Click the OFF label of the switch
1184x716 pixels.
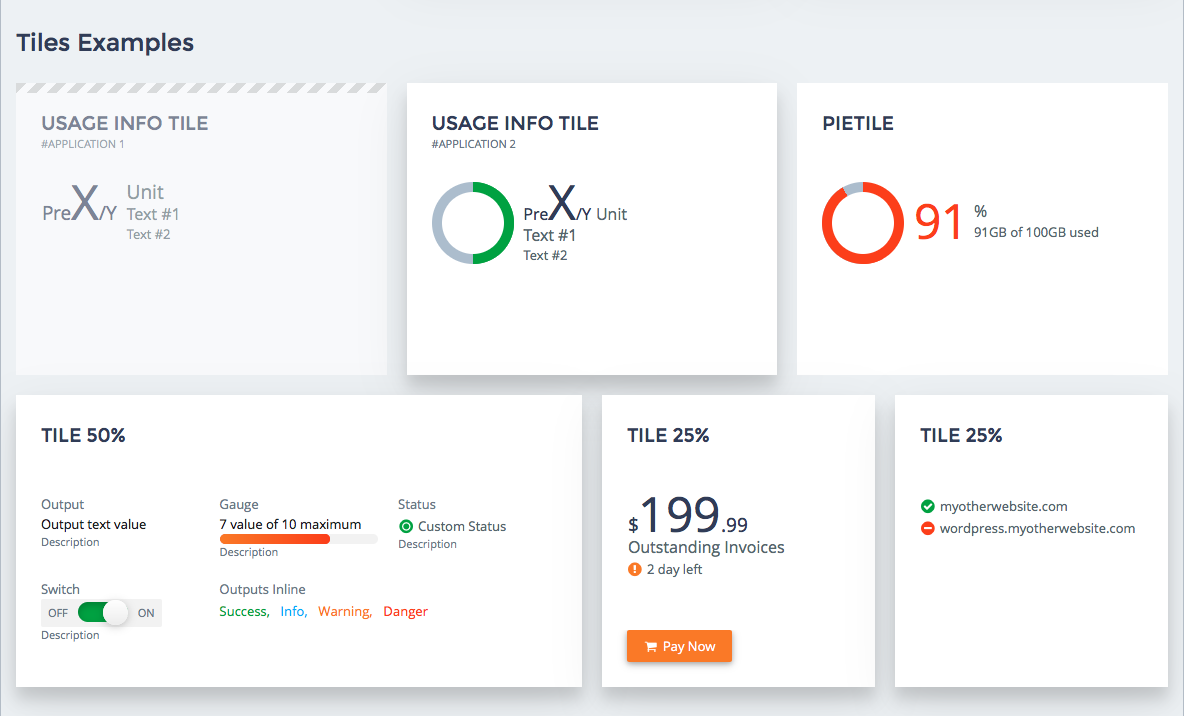(58, 613)
